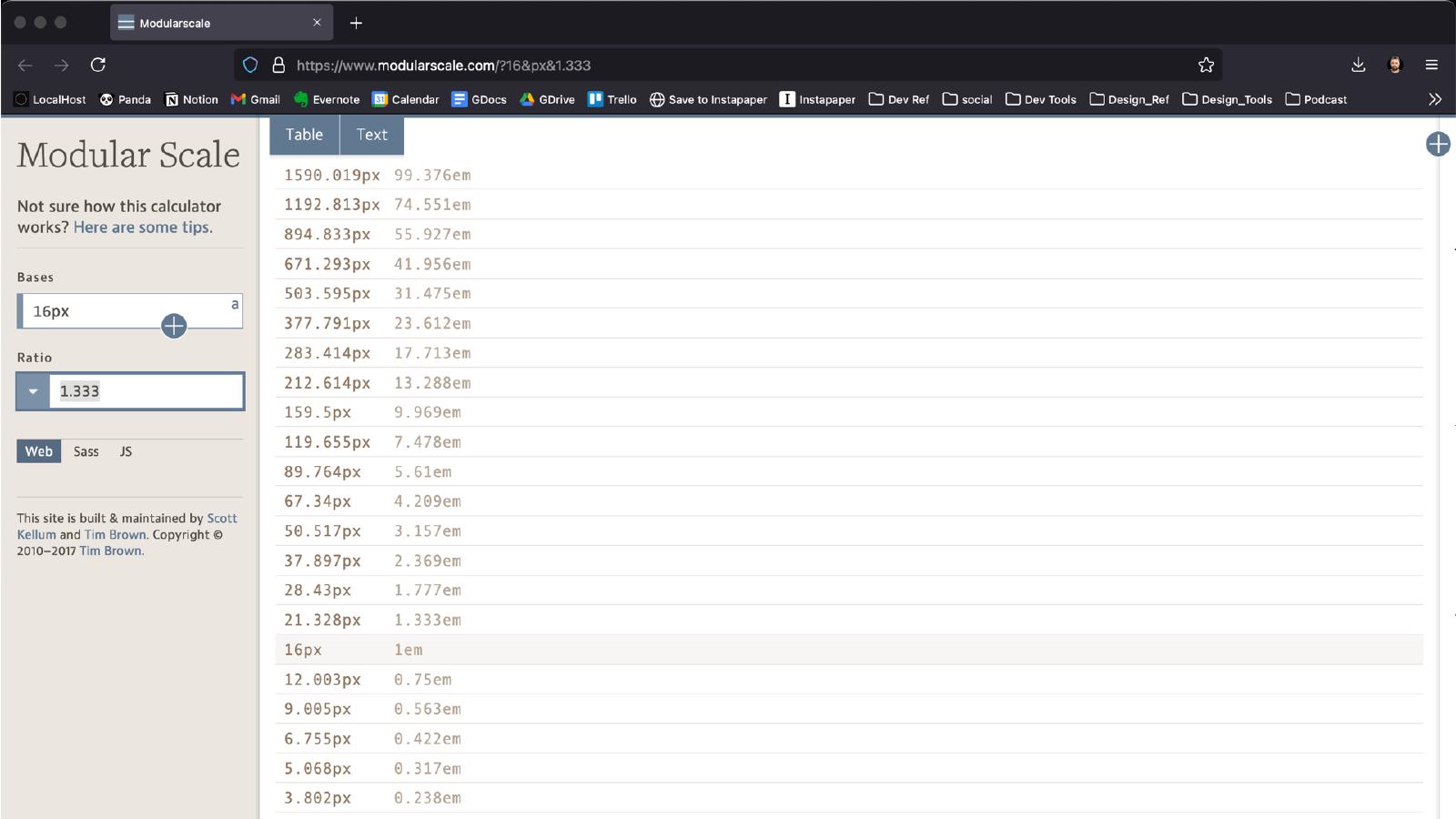Select the Sass output tab
Screen dimensions: 1456x819
[x=86, y=451]
